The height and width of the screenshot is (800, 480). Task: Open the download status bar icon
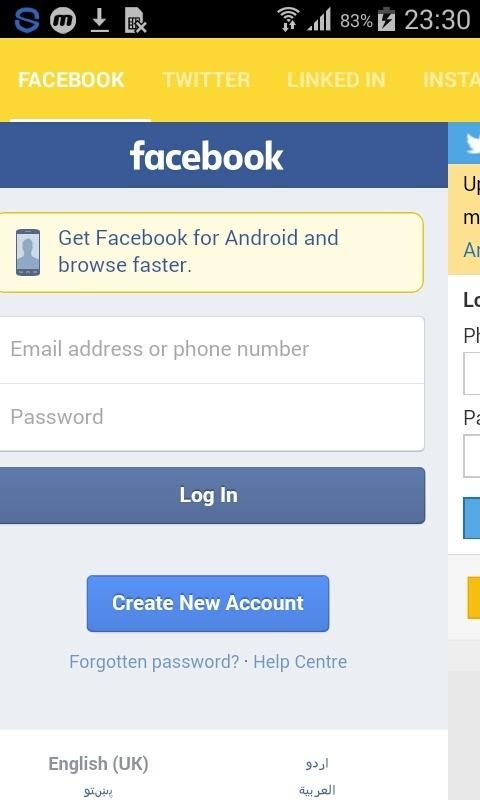tap(99, 20)
